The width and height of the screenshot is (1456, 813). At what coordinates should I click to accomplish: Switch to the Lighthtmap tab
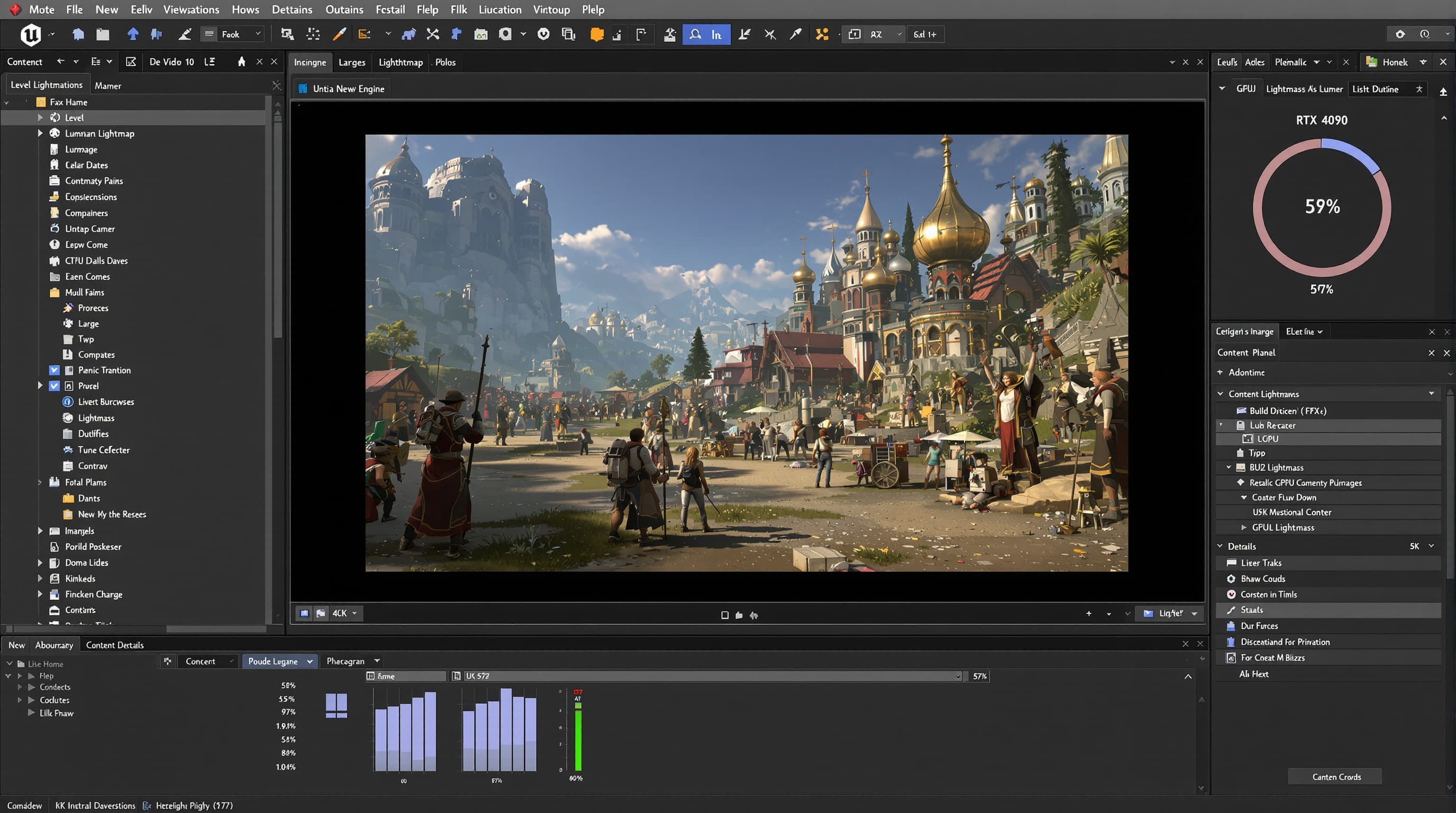[400, 62]
